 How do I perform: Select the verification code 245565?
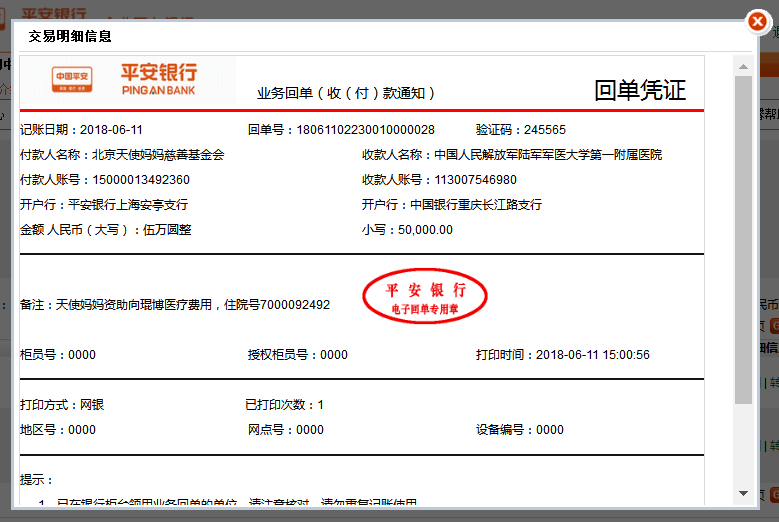545,130
